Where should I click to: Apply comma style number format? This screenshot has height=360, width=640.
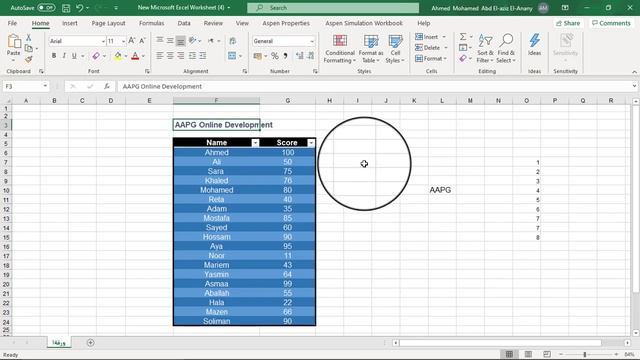coord(285,56)
